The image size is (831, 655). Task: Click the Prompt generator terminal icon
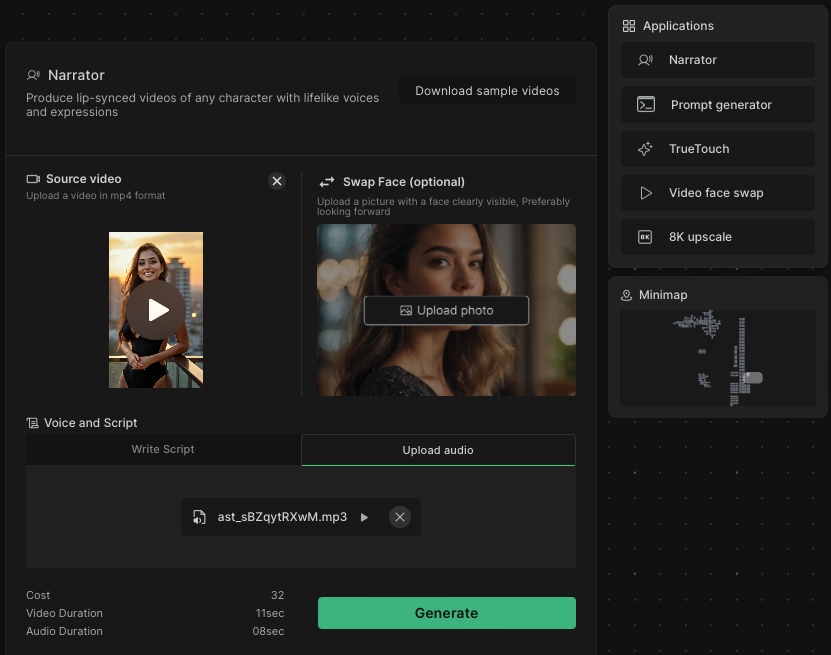tap(646, 104)
